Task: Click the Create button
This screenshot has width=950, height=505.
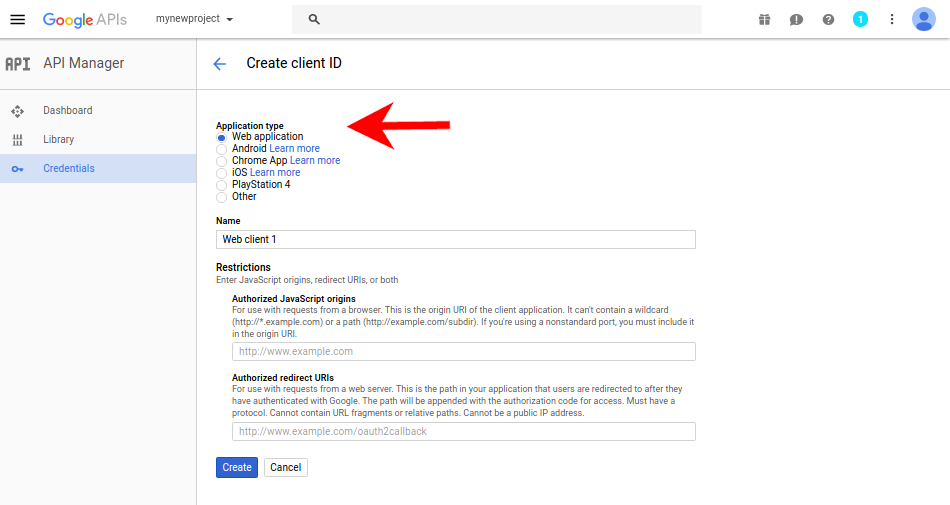Action: coord(237,467)
